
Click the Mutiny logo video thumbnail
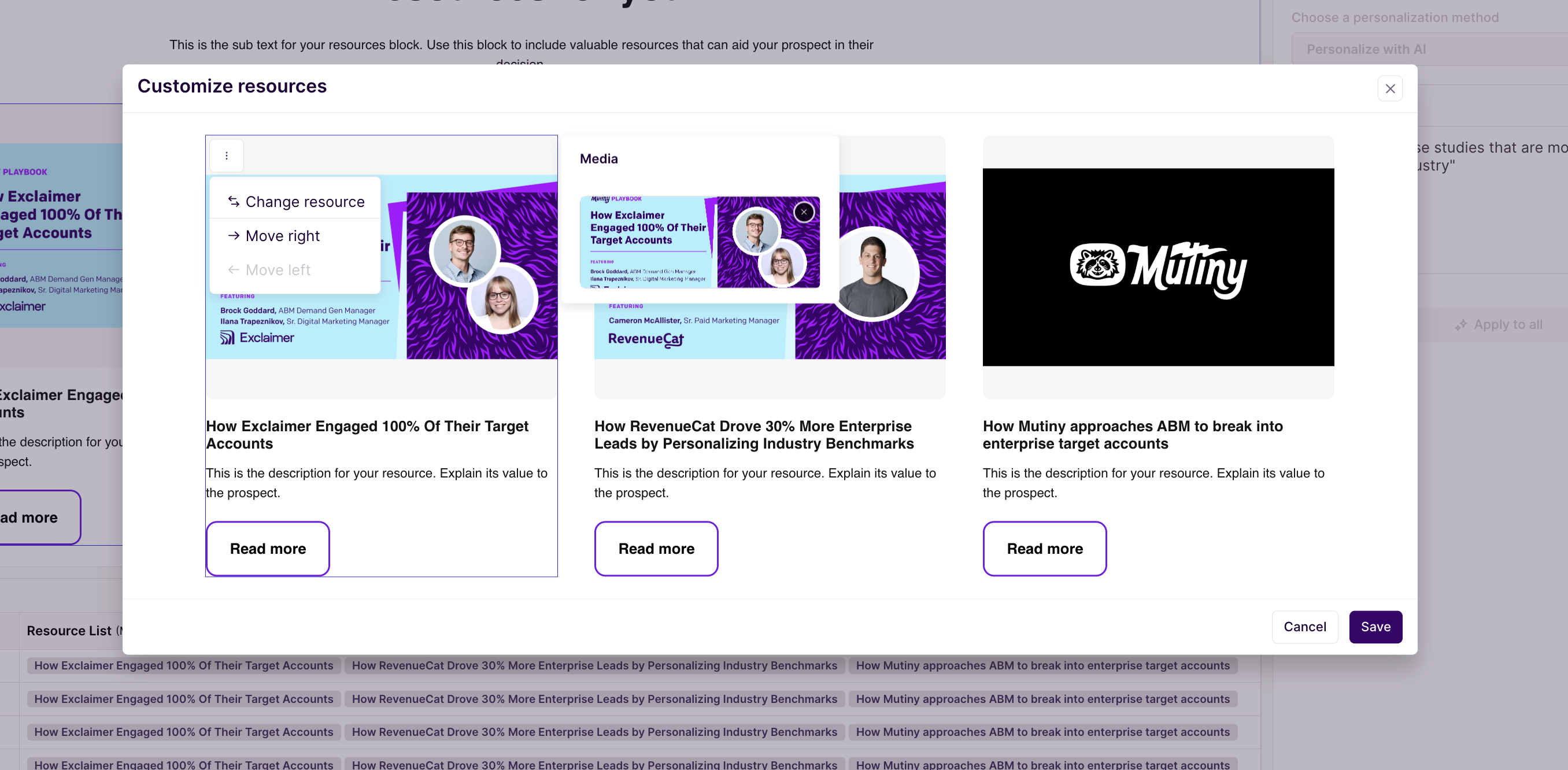1157,267
